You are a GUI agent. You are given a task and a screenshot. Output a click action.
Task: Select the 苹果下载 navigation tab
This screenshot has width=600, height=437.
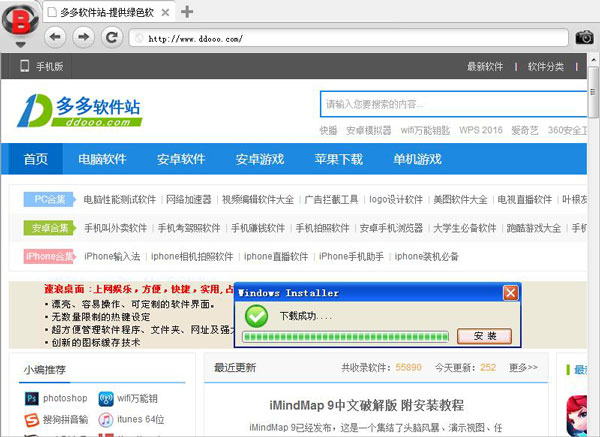(x=339, y=159)
